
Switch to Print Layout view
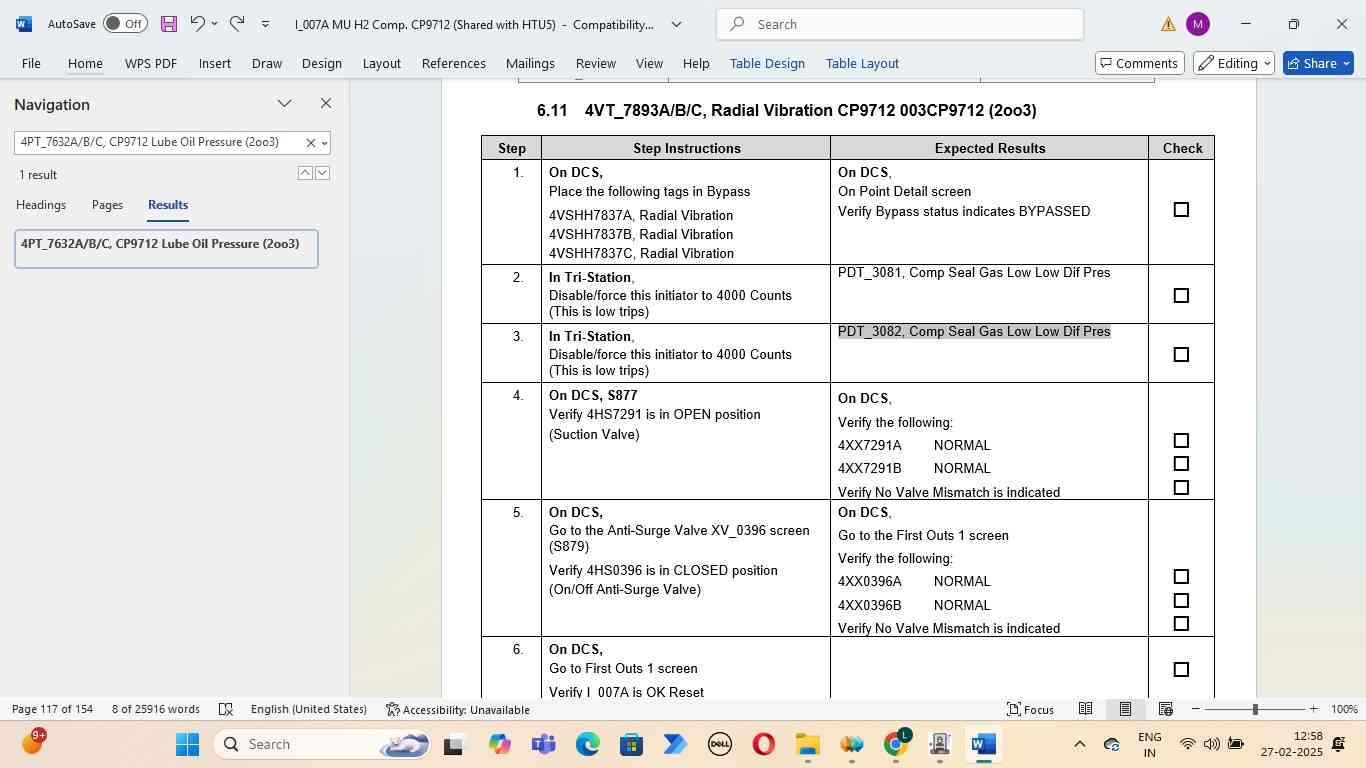tap(1125, 709)
